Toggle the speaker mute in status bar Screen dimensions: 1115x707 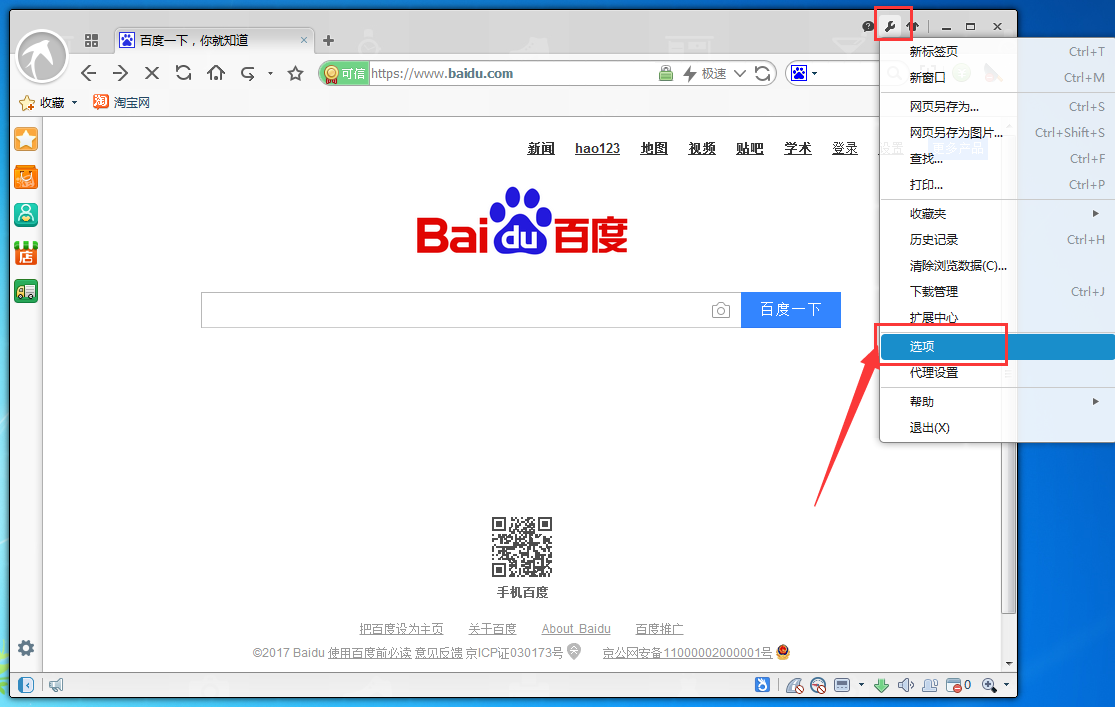pos(906,685)
